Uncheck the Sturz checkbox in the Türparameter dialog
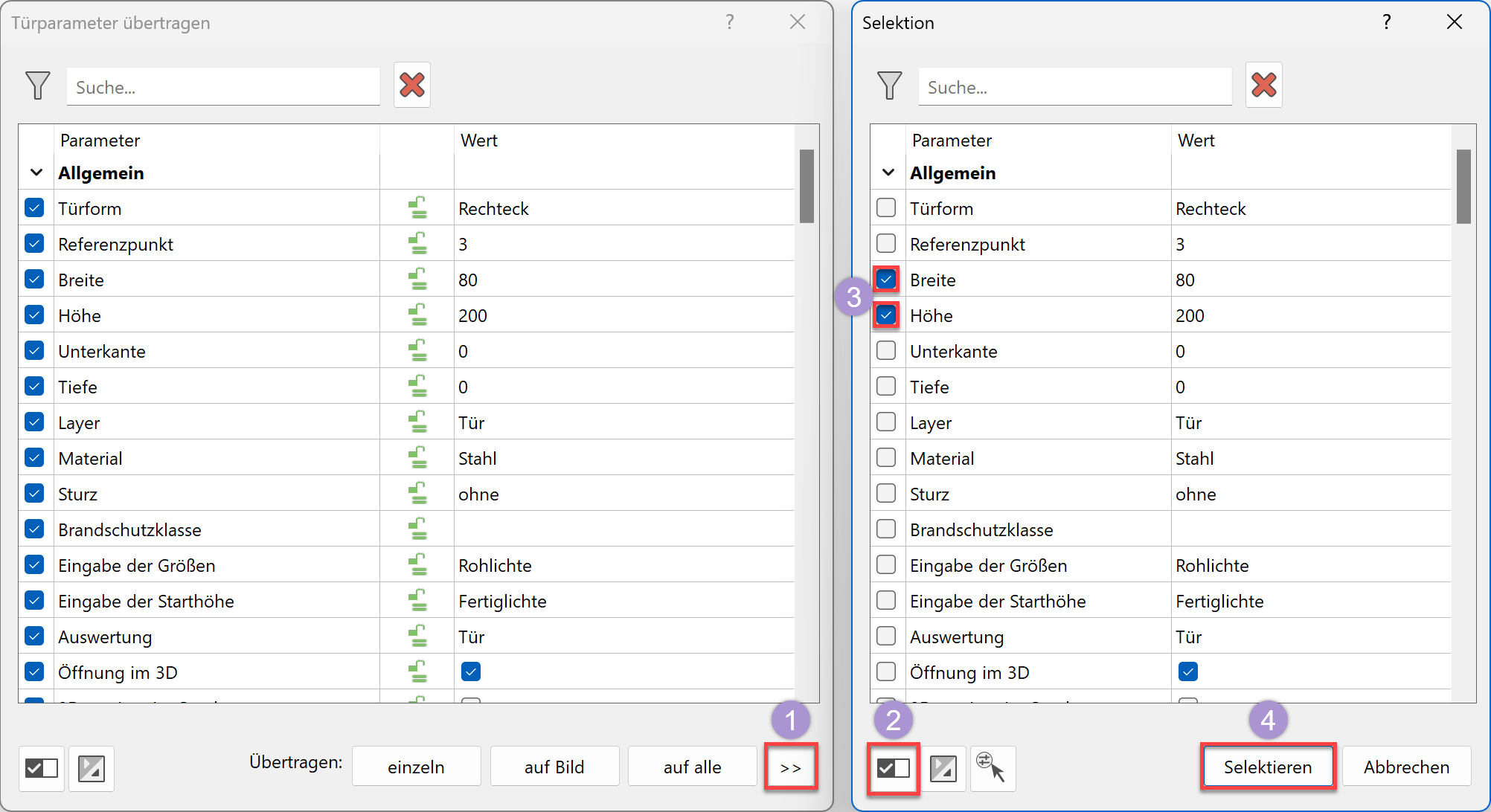The height and width of the screenshot is (812, 1491). [x=34, y=494]
